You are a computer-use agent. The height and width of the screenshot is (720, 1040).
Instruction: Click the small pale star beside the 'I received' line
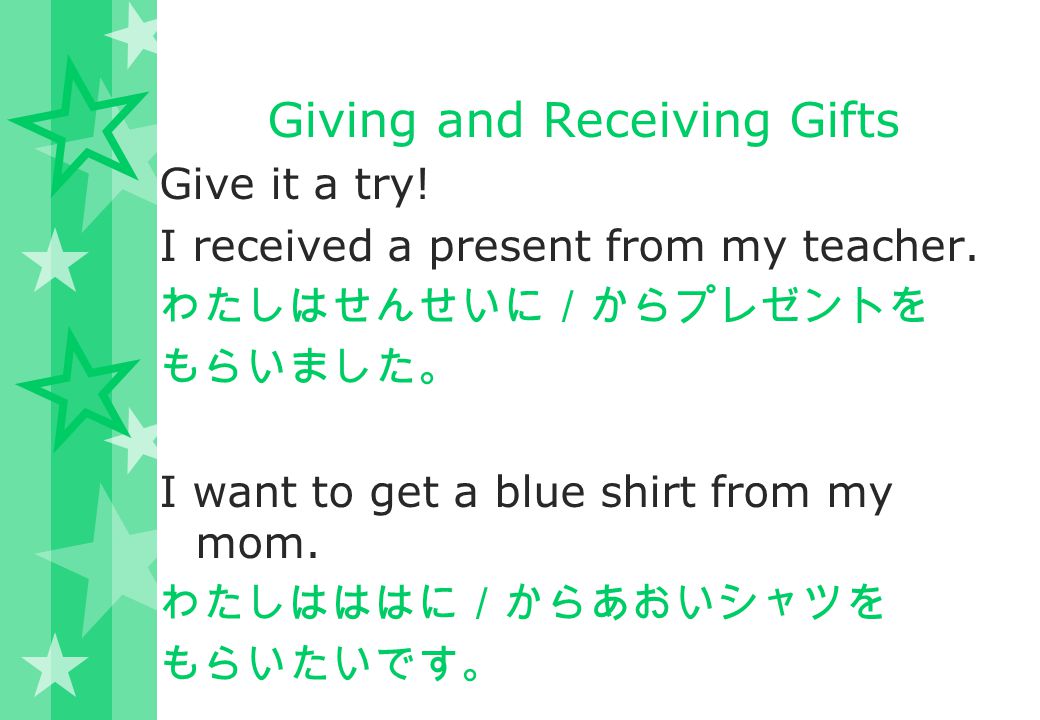(54, 261)
